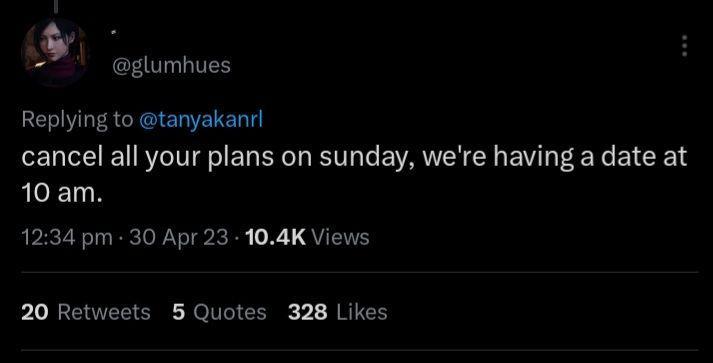This screenshot has height=363, width=713.
Task: Open the @glumhues profile handle
Action: 171,66
